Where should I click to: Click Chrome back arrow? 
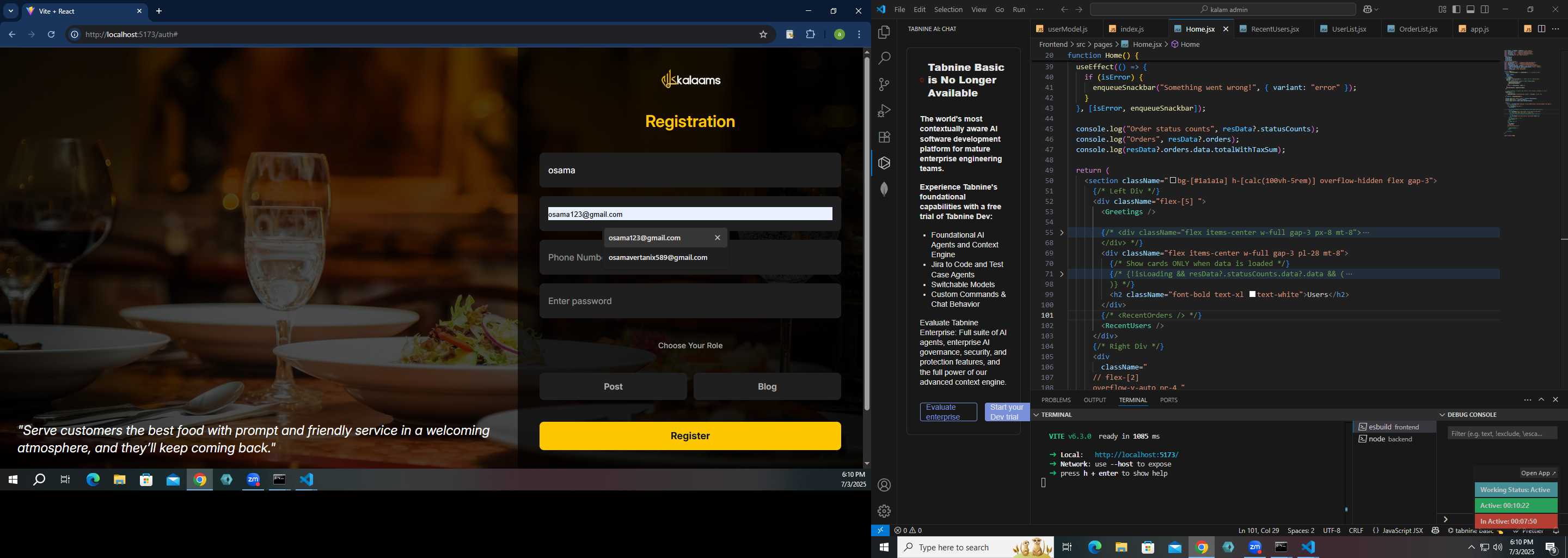pos(11,35)
